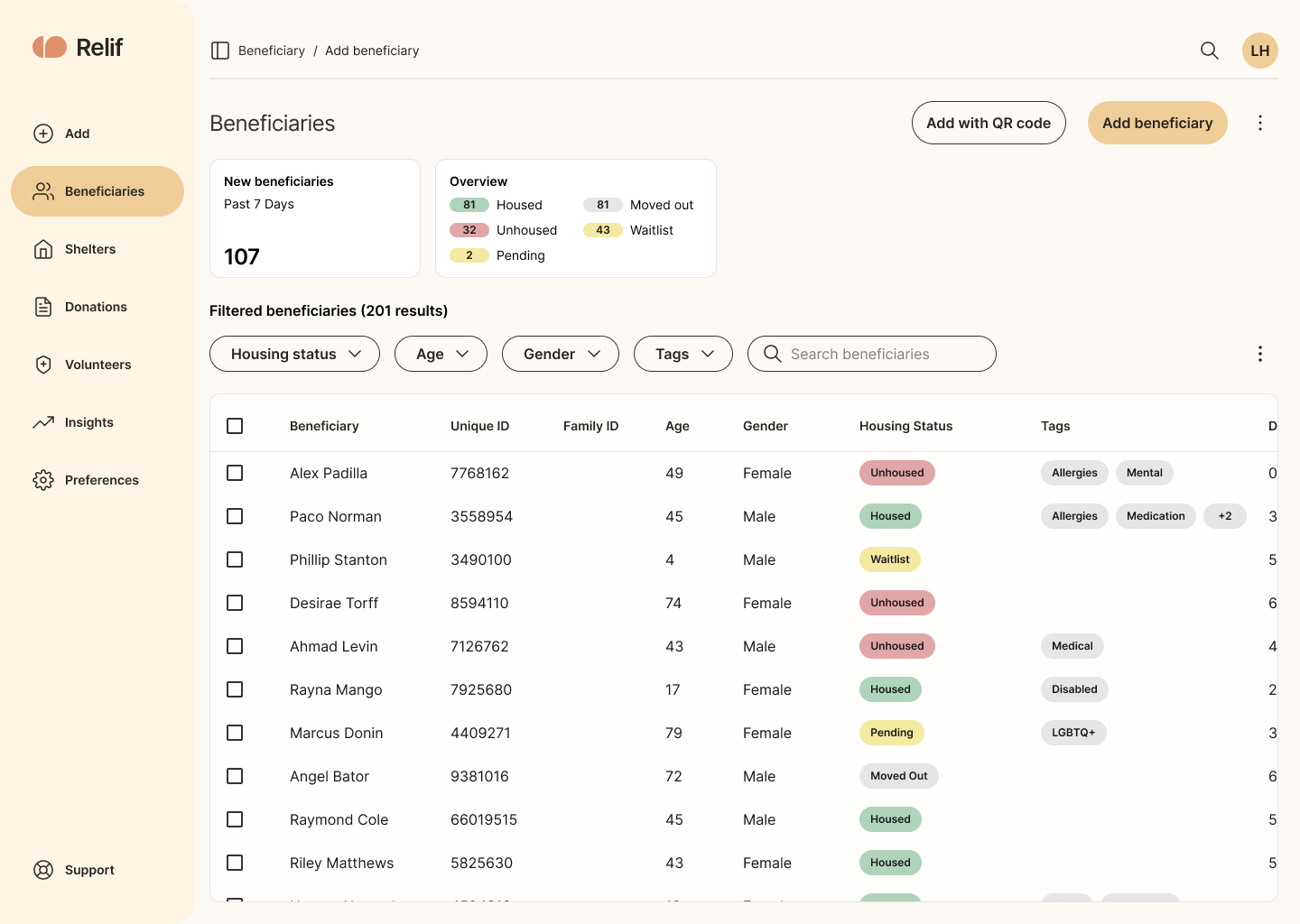Click the Add with QR code button
1300x924 pixels.
point(989,123)
